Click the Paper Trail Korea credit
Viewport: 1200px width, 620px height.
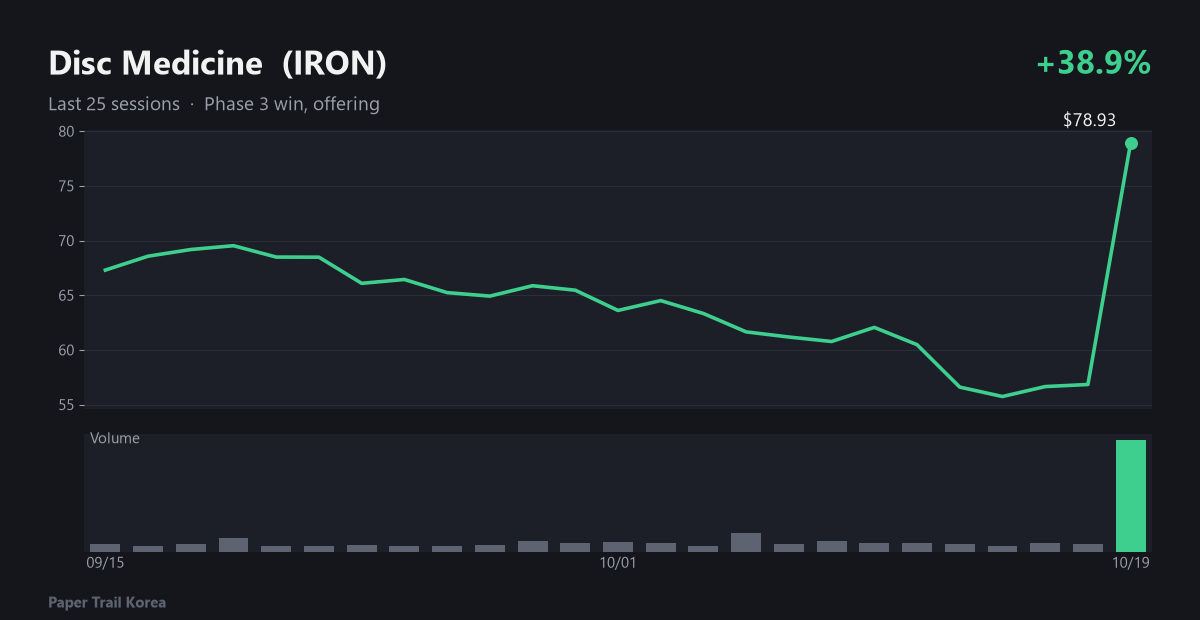[x=107, y=603]
